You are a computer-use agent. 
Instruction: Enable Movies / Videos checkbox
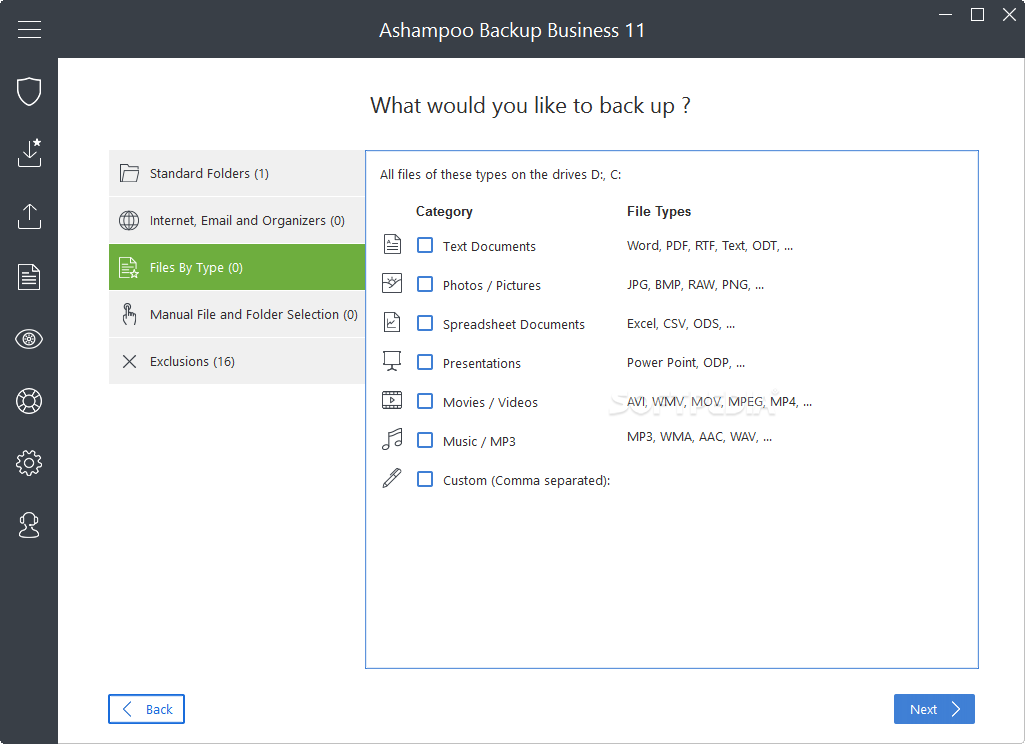425,401
